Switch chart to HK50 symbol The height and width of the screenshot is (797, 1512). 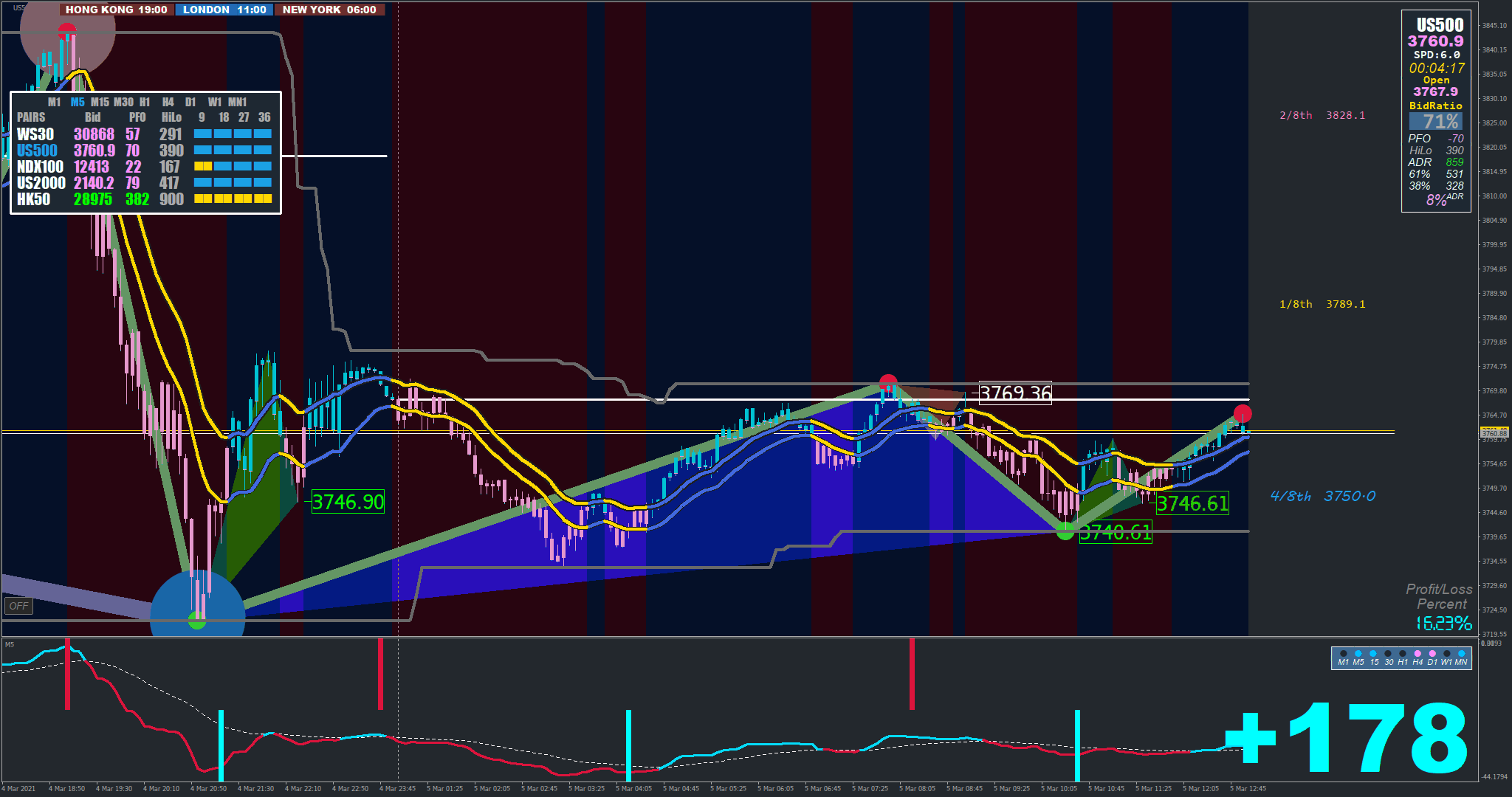point(34,199)
